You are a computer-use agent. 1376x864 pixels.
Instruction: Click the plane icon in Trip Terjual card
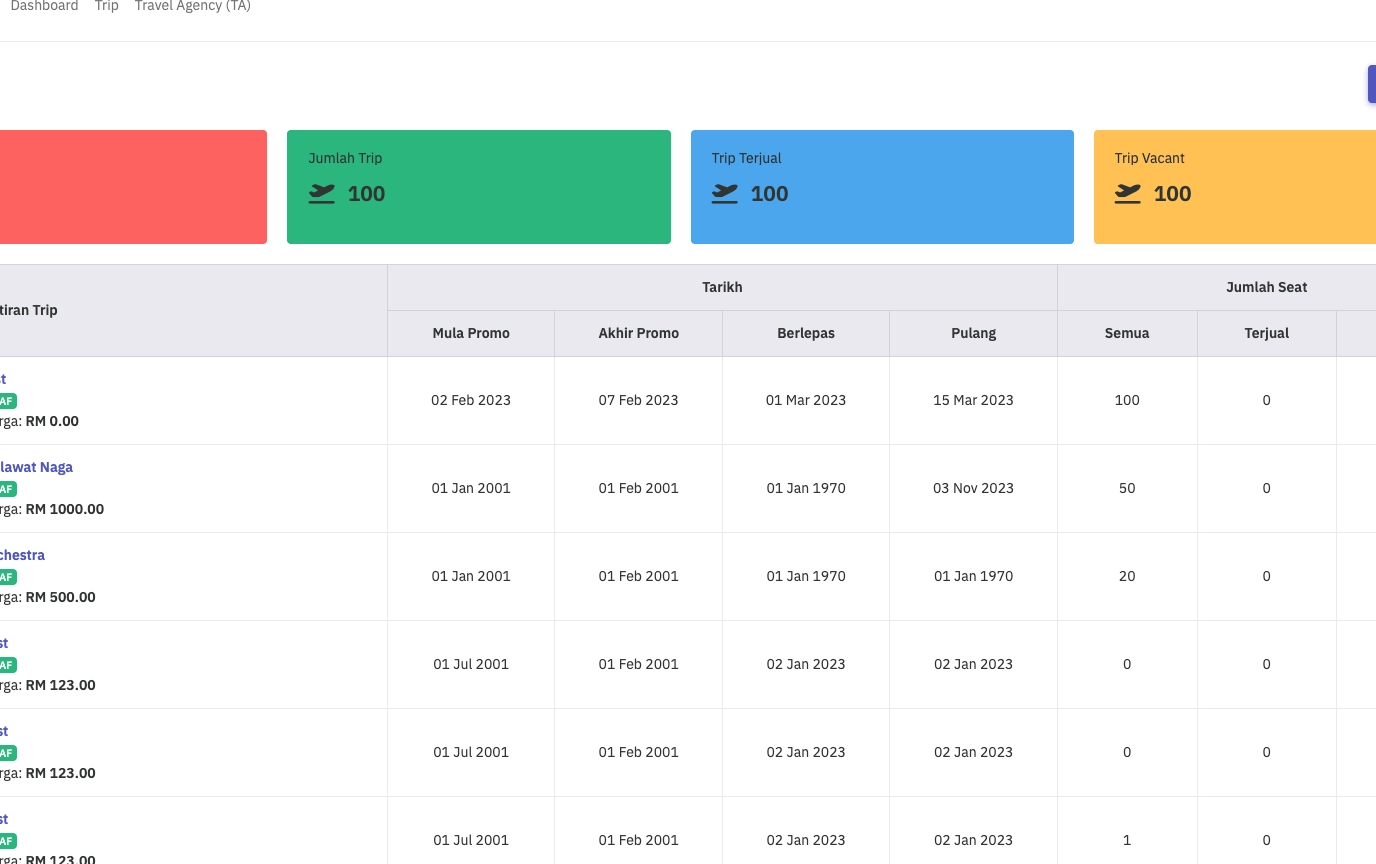coord(725,194)
